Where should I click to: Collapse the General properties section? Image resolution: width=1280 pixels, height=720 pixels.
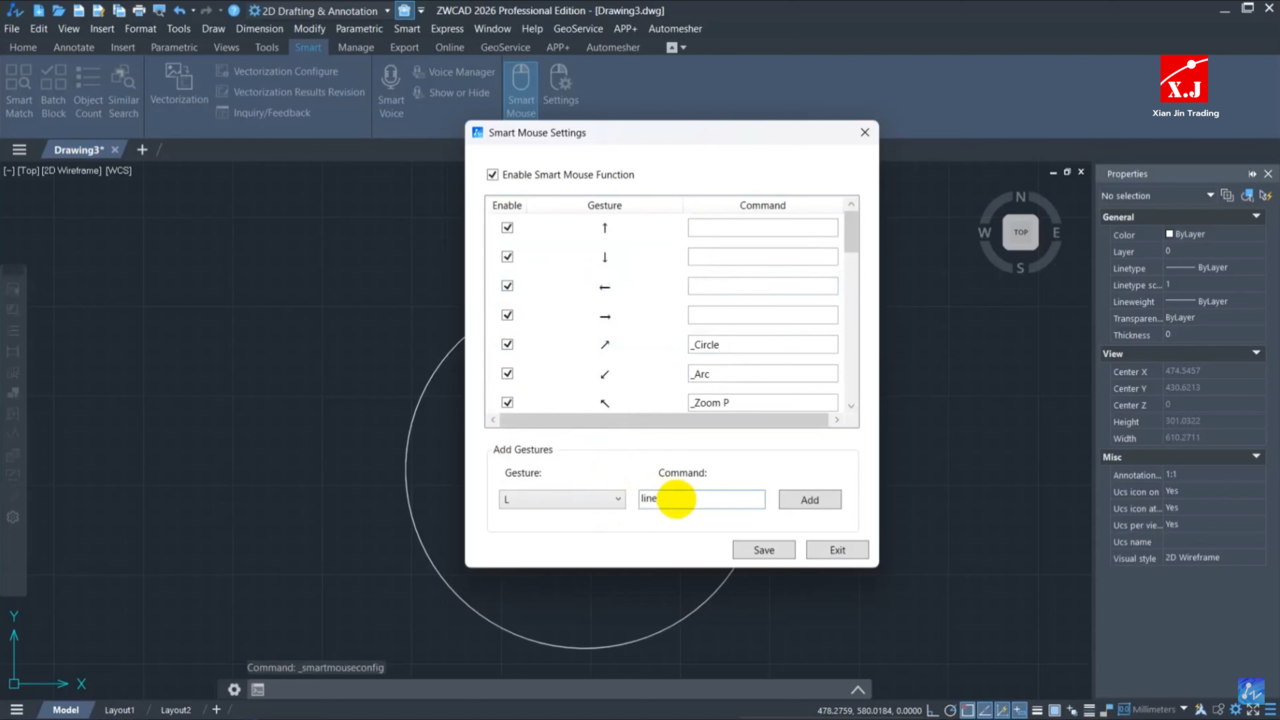pyautogui.click(x=1256, y=217)
